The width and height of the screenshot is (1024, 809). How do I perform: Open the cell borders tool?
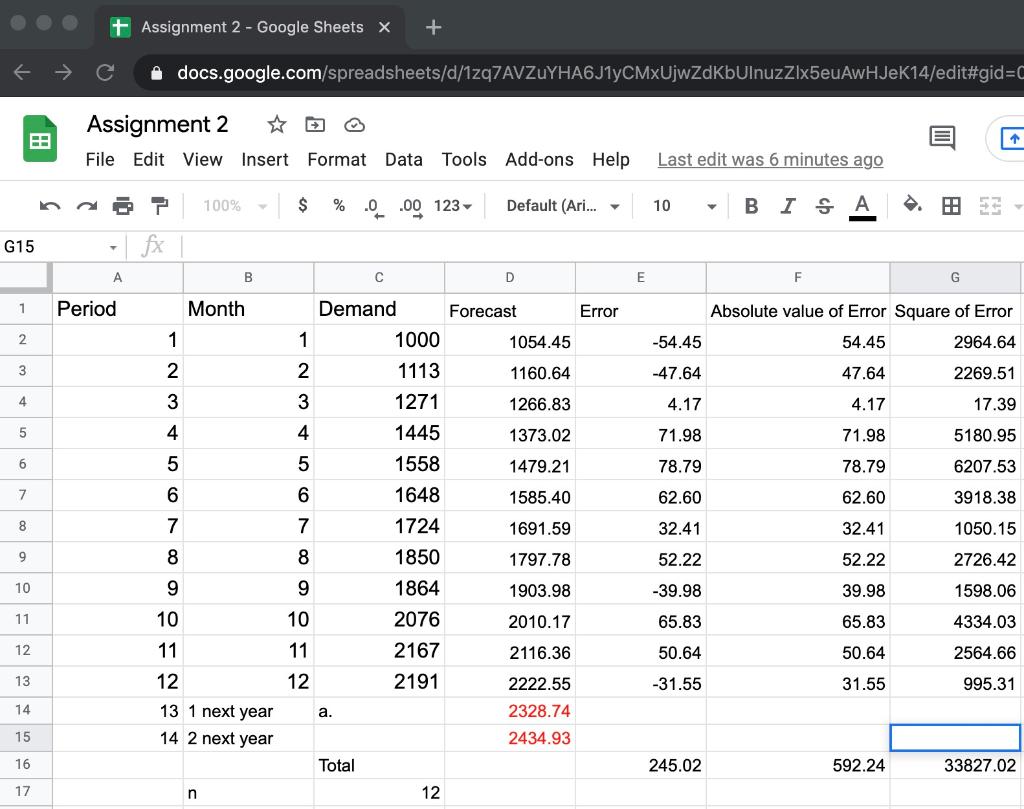click(x=952, y=206)
